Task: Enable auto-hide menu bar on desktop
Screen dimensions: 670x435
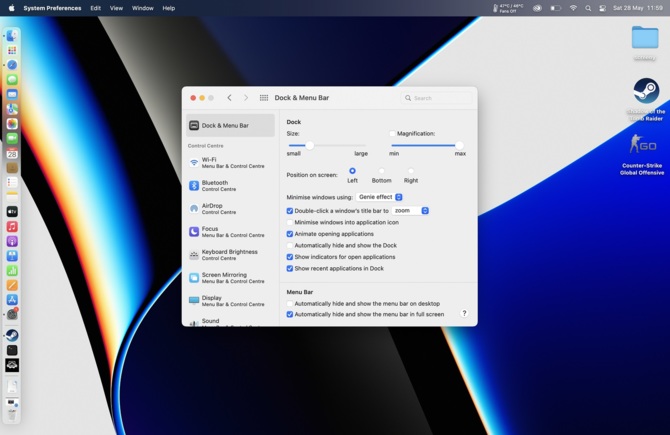Action: pos(290,303)
